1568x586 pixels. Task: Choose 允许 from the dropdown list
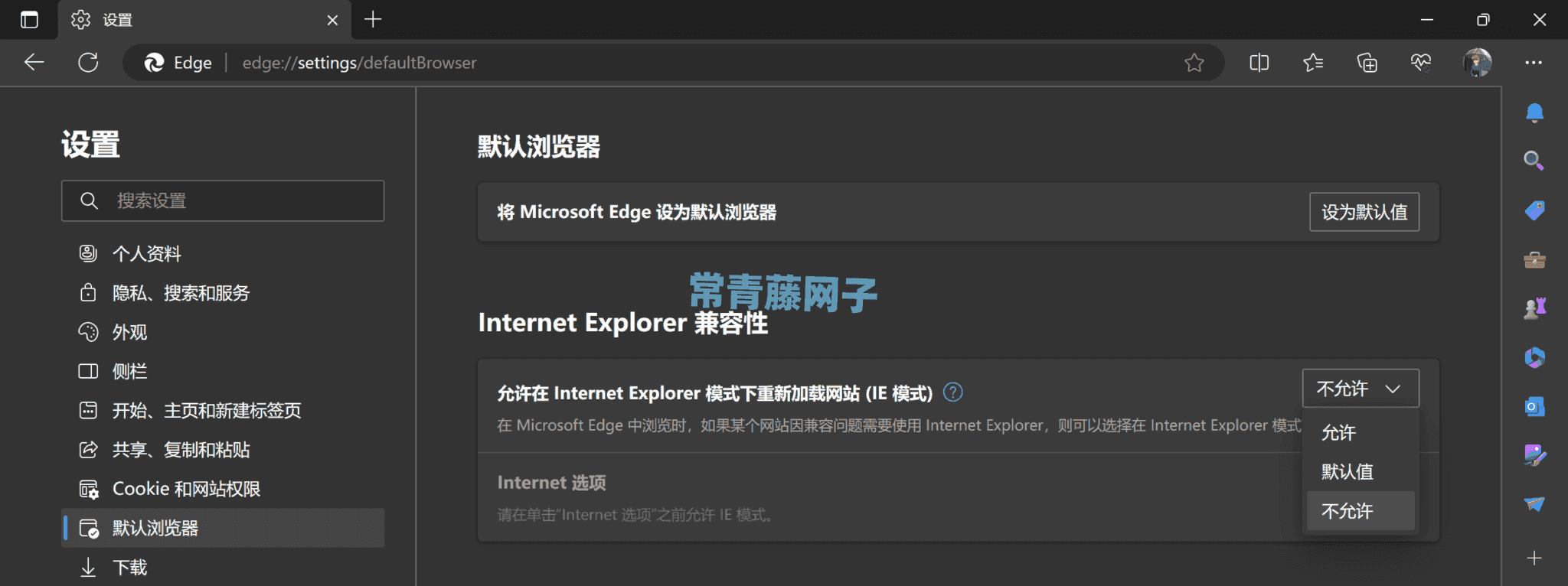click(1361, 433)
